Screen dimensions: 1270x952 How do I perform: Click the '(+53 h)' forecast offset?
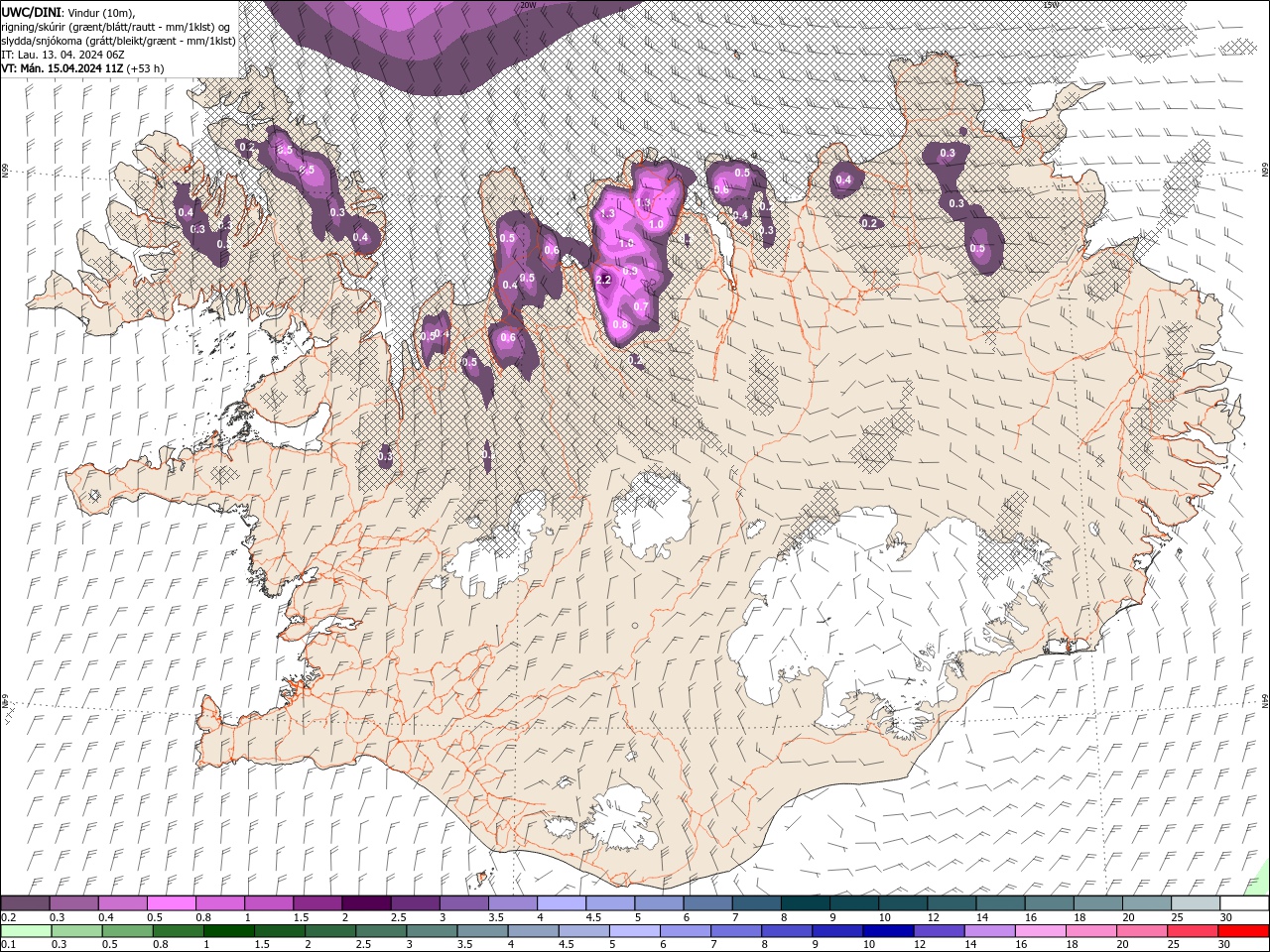[x=145, y=68]
